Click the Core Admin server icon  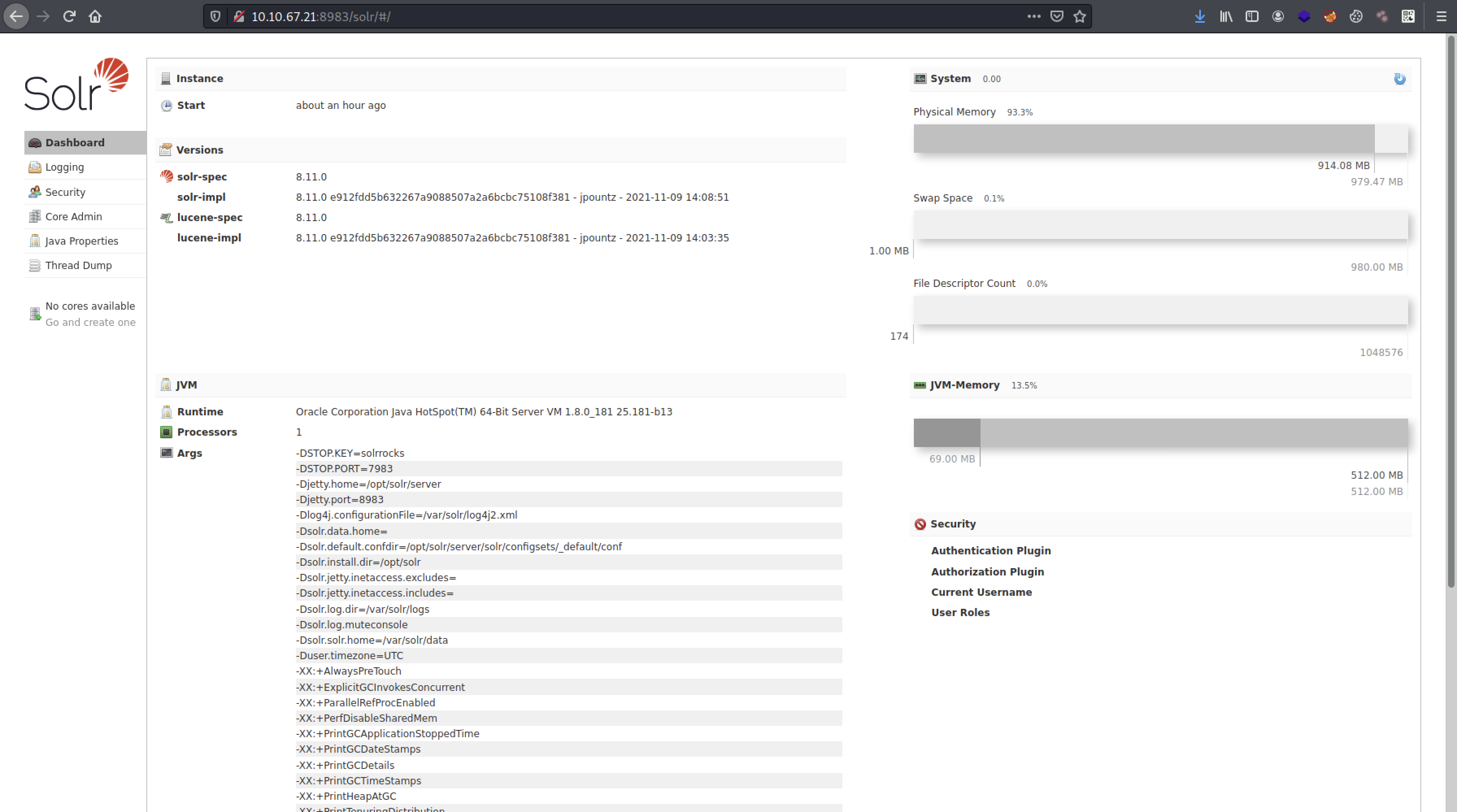coord(35,217)
